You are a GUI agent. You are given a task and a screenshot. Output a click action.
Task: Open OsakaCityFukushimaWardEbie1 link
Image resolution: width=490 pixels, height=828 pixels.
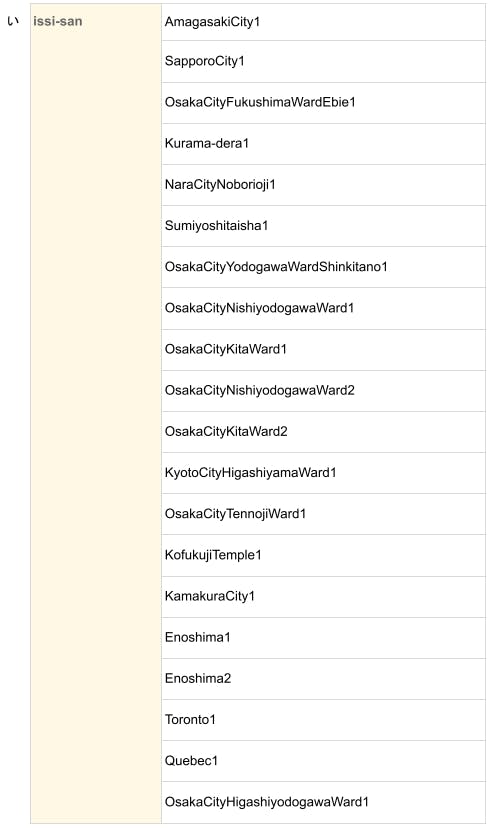pyautogui.click(x=260, y=102)
